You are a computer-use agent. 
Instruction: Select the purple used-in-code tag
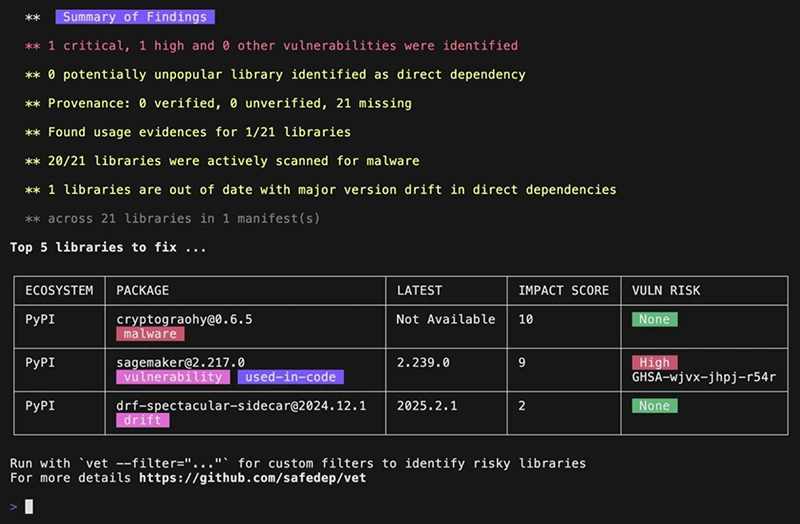click(290, 377)
